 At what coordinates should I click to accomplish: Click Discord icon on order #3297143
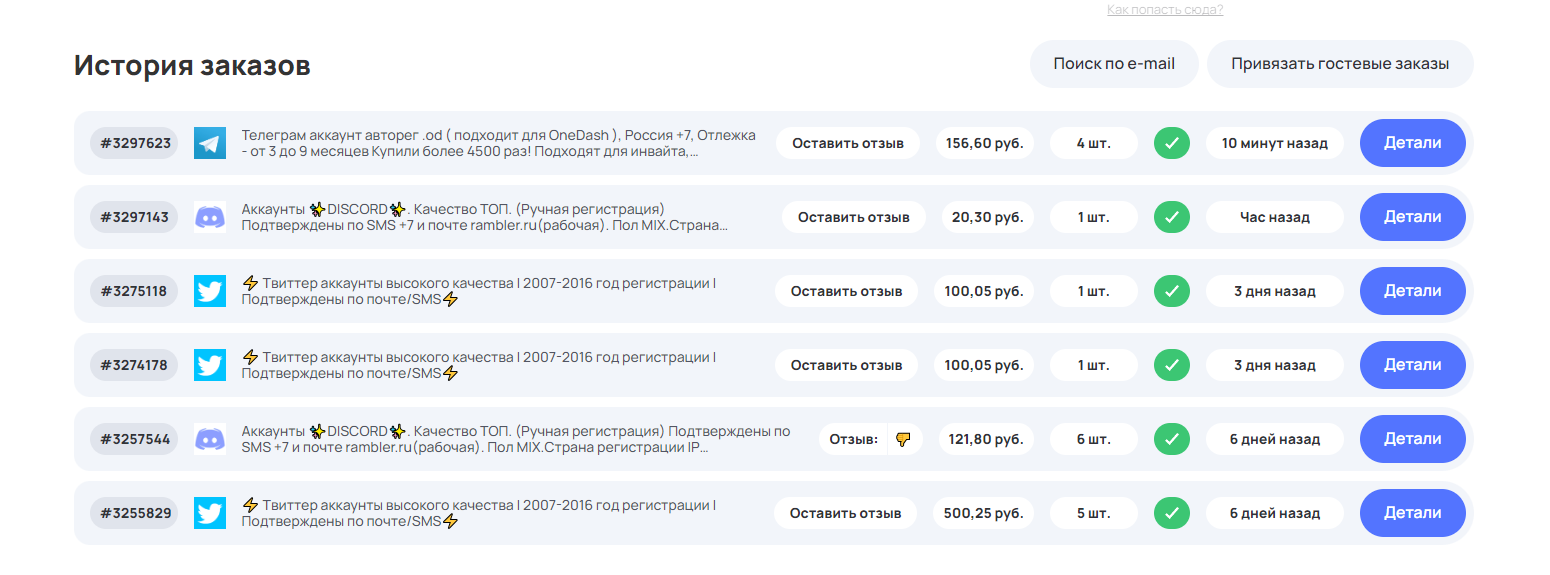pos(210,217)
